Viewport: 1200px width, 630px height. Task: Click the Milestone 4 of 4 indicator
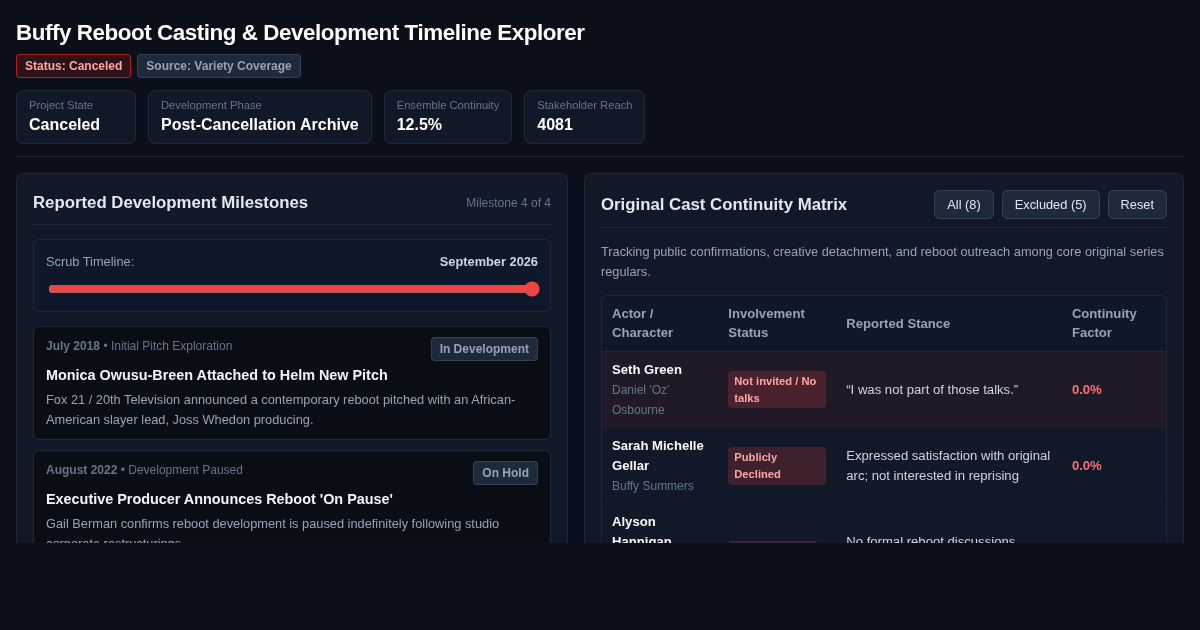pos(508,203)
